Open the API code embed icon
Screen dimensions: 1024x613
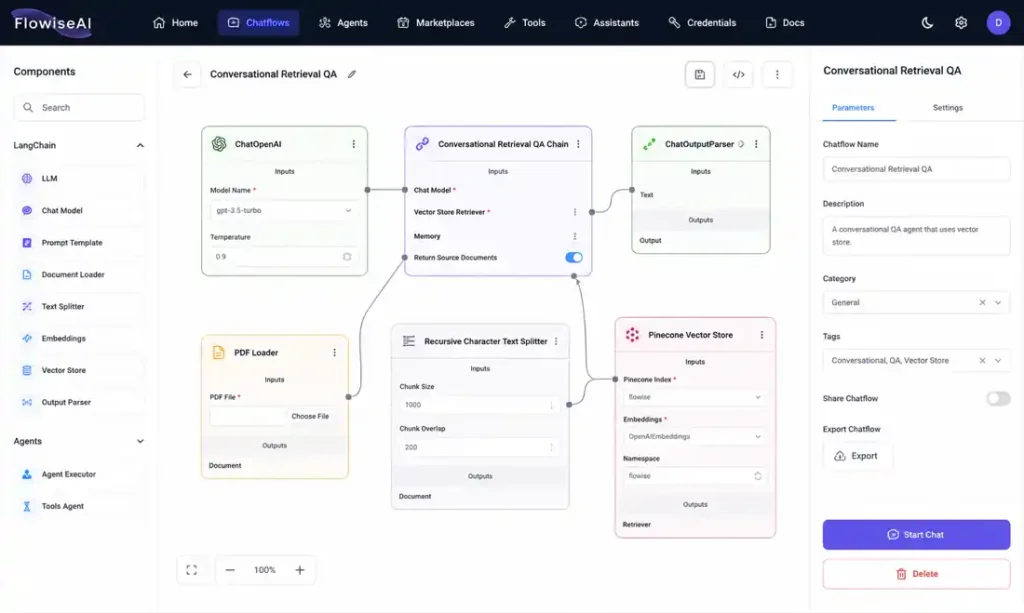739,74
